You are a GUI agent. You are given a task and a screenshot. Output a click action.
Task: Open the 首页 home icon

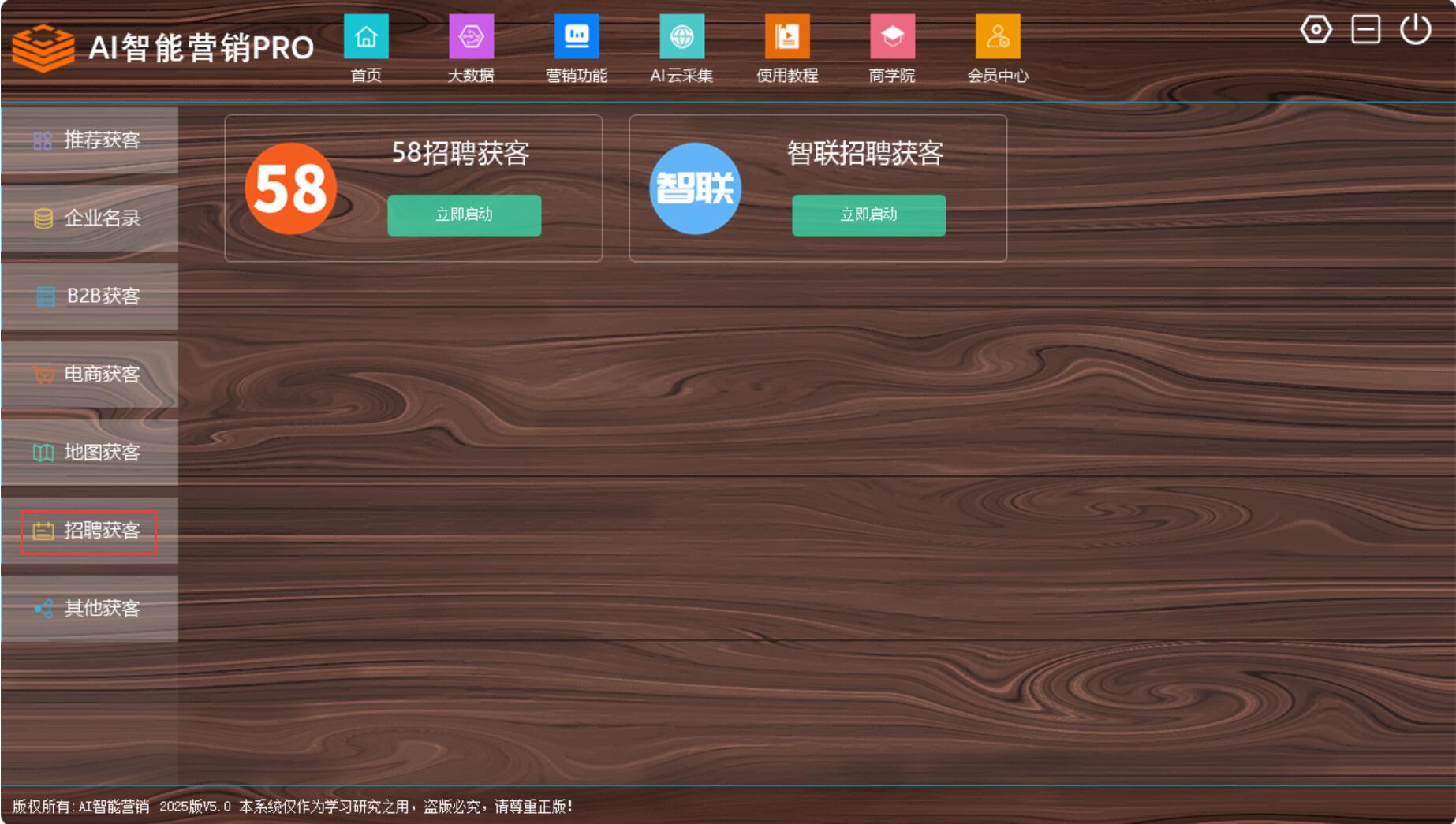pyautogui.click(x=366, y=37)
